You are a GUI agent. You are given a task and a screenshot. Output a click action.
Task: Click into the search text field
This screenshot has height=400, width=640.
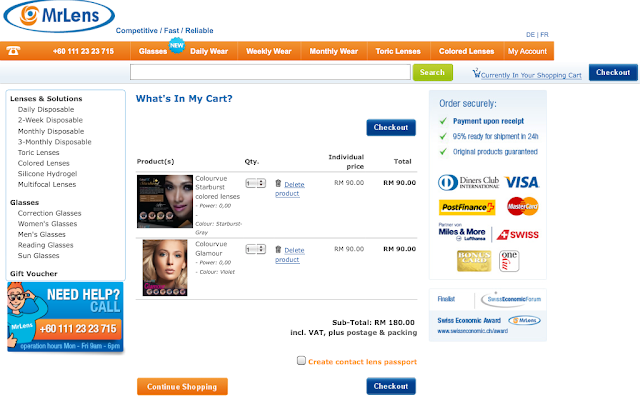[270, 72]
